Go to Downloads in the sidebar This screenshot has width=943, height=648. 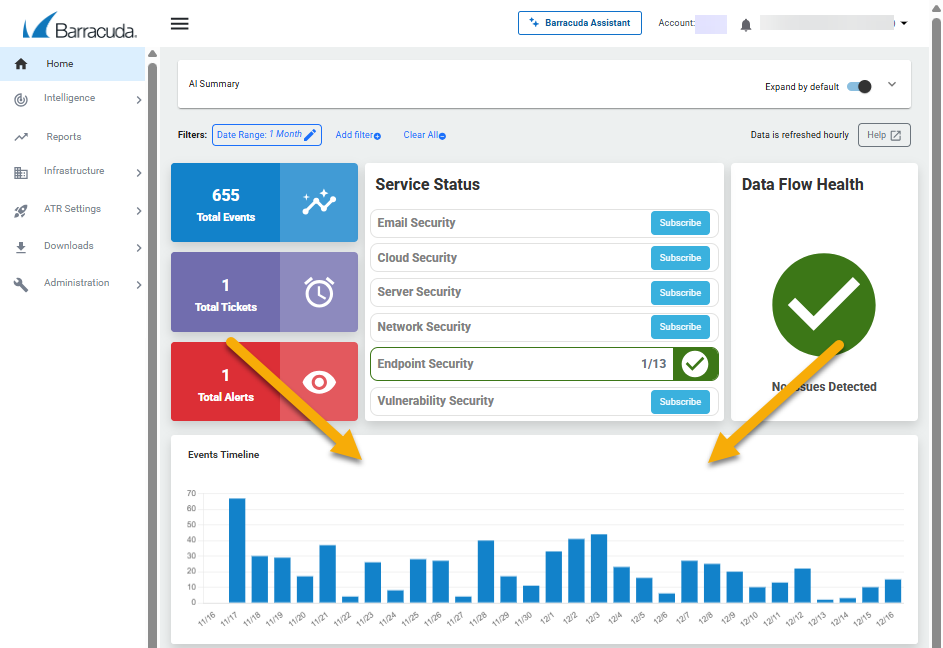click(68, 246)
